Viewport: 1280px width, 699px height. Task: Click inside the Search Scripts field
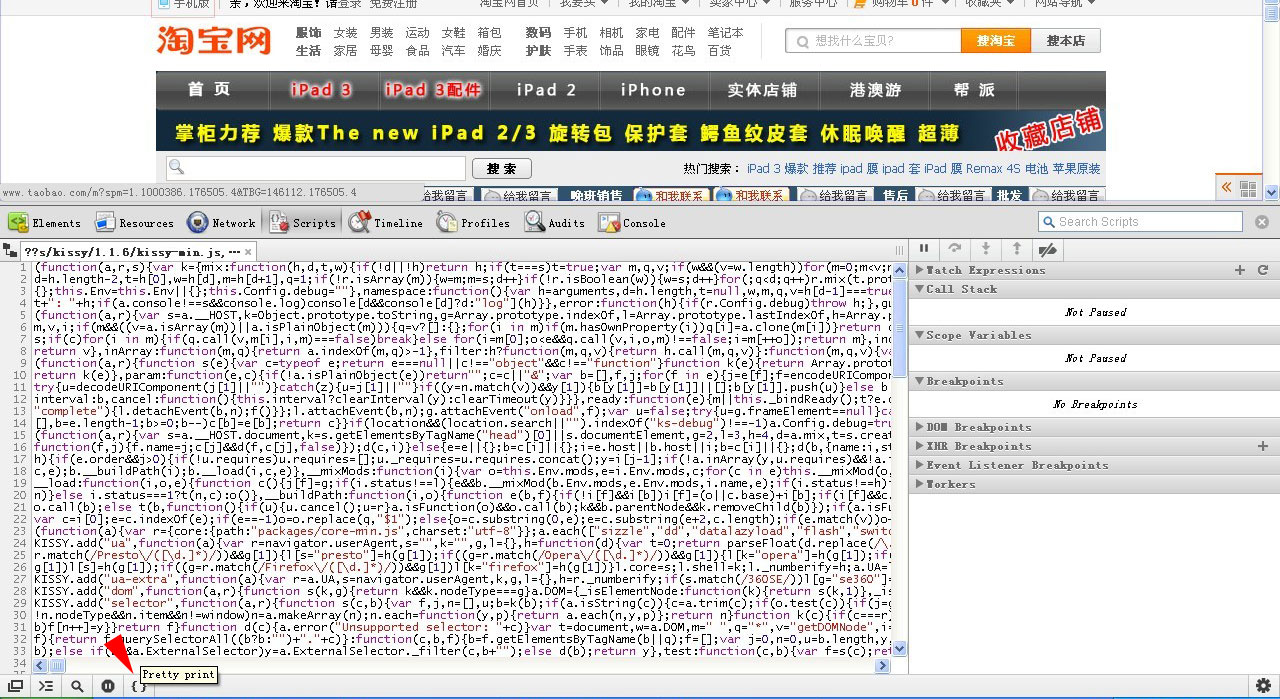tap(1140, 221)
